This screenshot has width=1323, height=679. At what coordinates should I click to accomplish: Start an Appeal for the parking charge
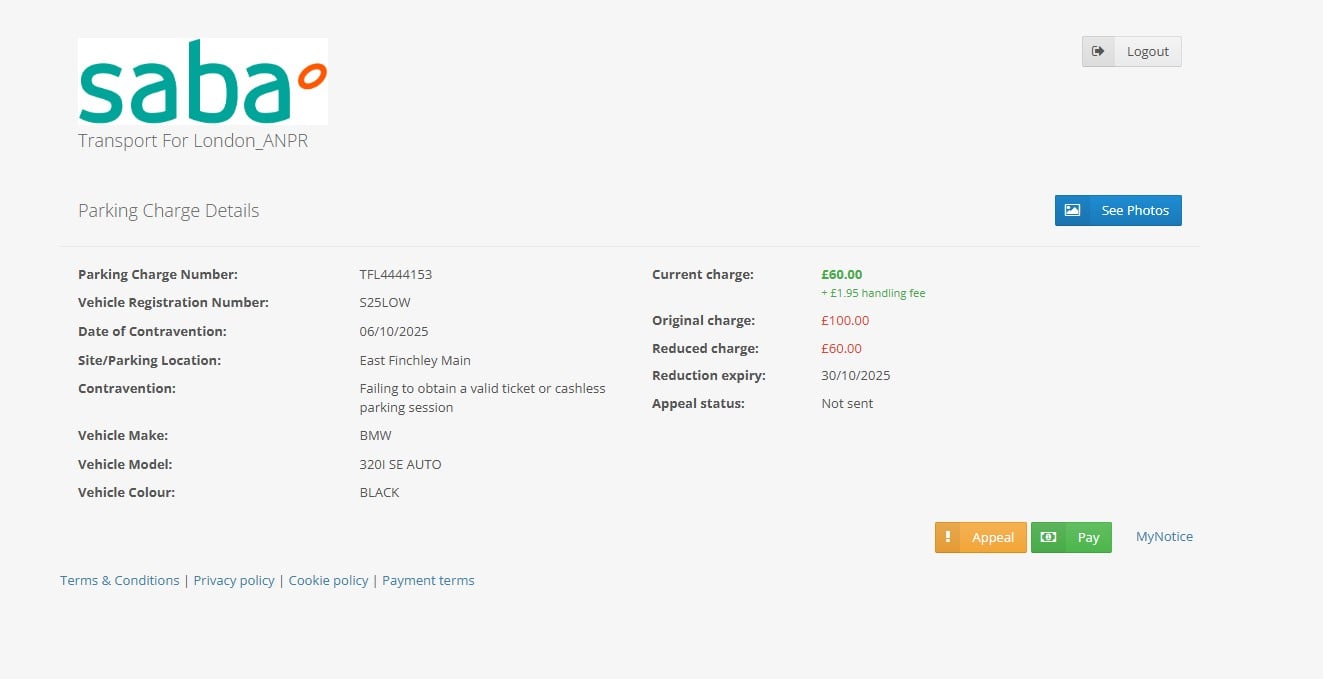[992, 537]
